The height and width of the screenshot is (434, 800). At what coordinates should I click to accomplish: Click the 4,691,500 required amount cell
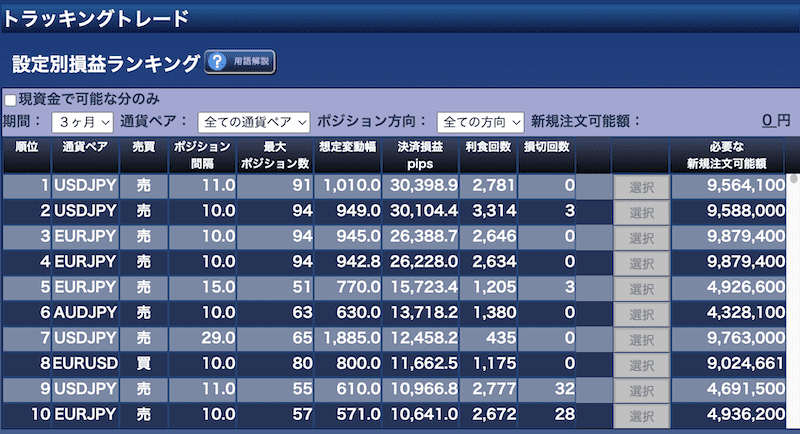coord(728,389)
